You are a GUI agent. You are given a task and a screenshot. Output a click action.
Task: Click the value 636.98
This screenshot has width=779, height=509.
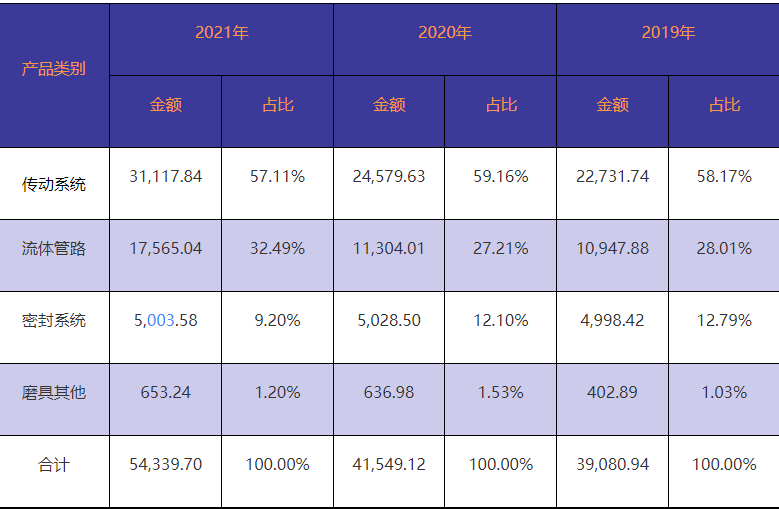(x=389, y=392)
